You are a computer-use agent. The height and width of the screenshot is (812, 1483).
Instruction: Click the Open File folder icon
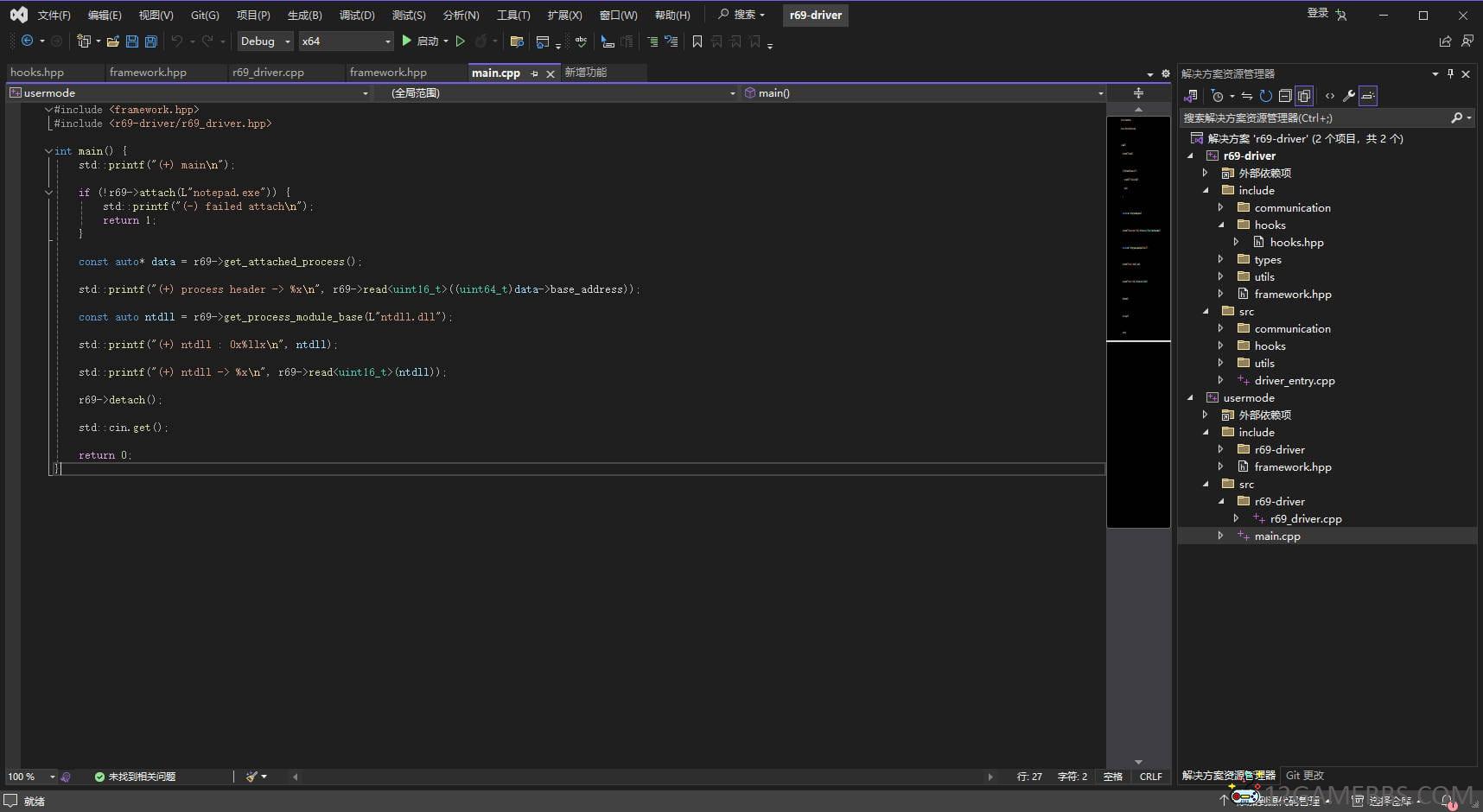(x=112, y=41)
